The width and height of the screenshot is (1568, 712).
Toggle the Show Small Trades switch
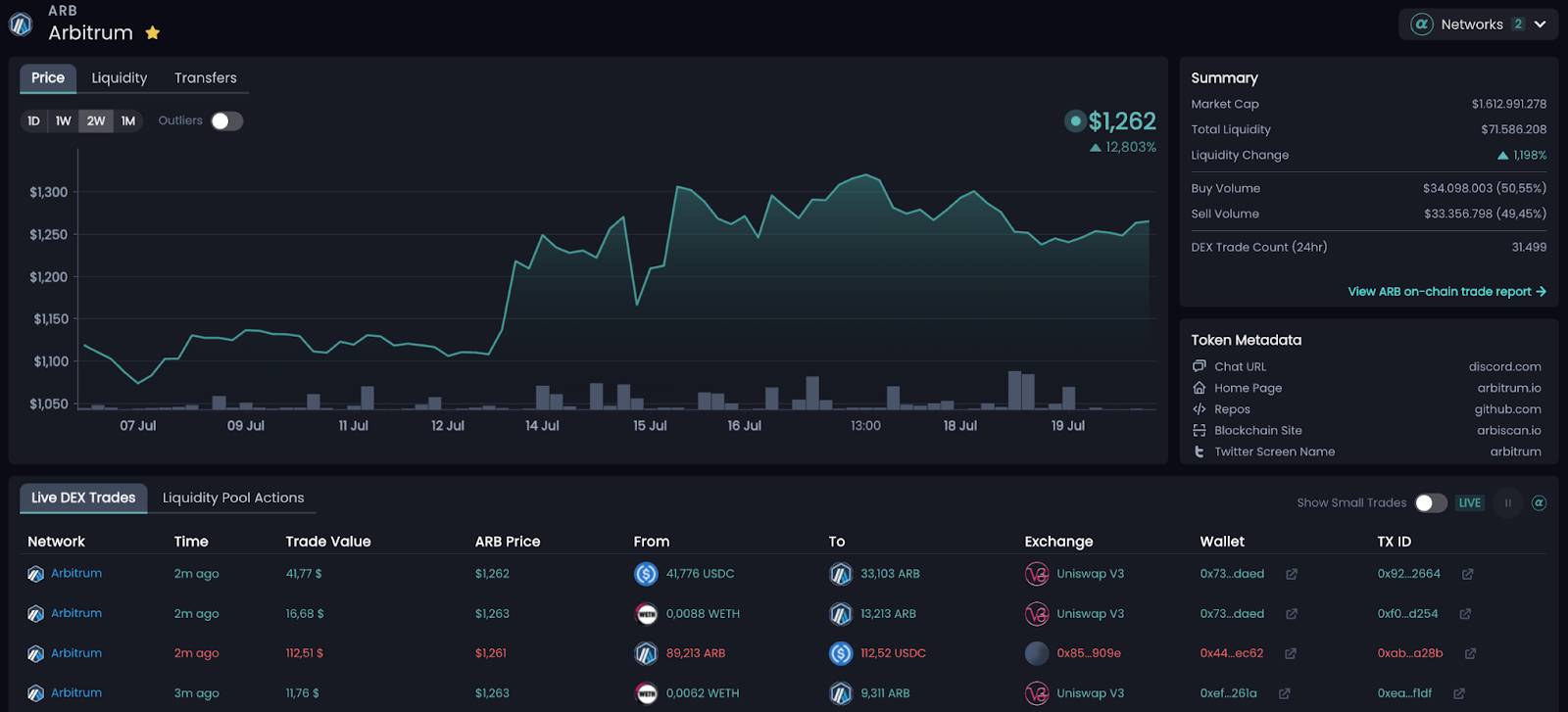[x=1431, y=502]
